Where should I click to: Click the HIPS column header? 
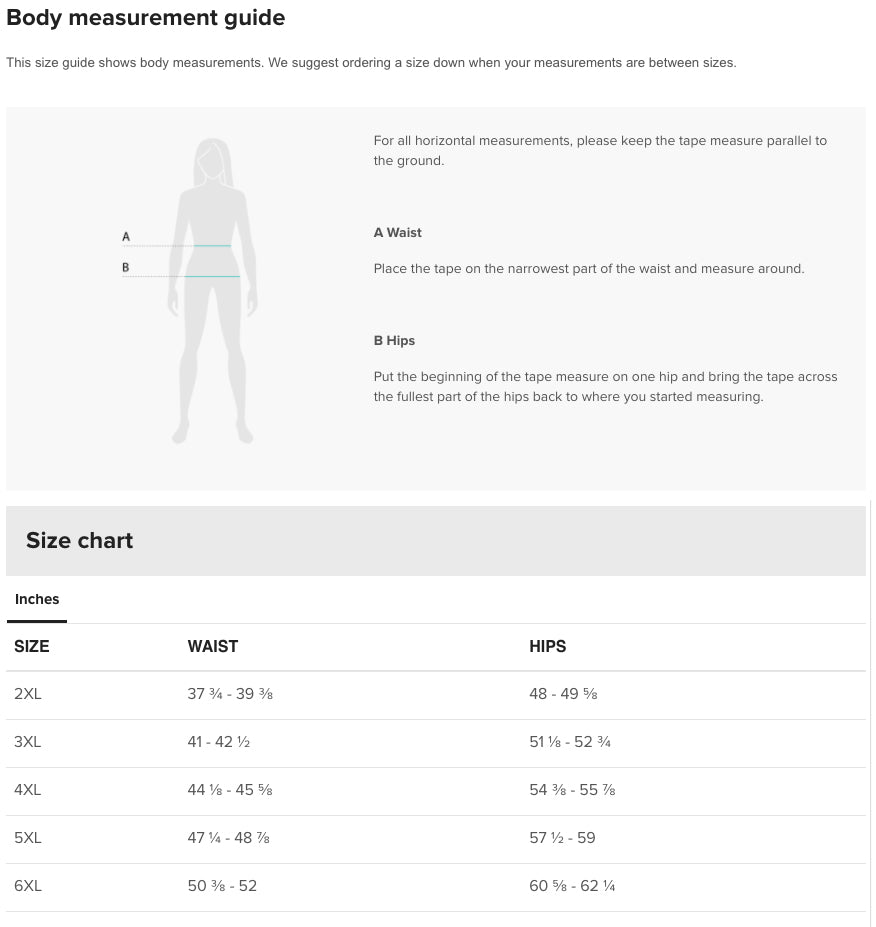pyautogui.click(x=548, y=647)
